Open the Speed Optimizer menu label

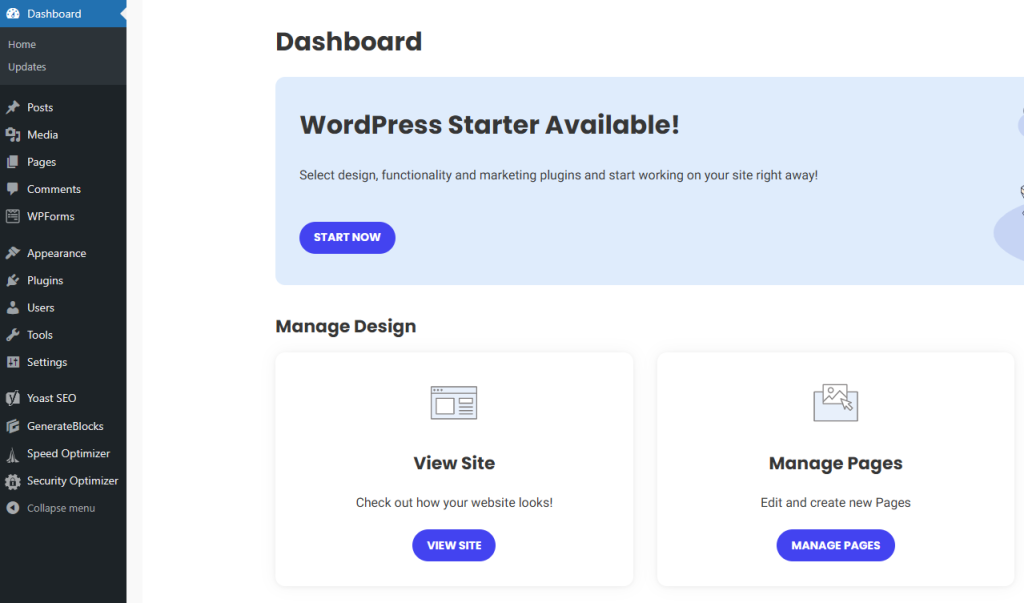click(x=69, y=453)
